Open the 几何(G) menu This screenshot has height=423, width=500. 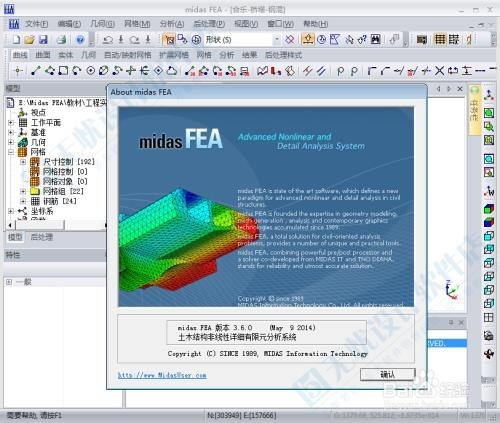click(x=103, y=24)
